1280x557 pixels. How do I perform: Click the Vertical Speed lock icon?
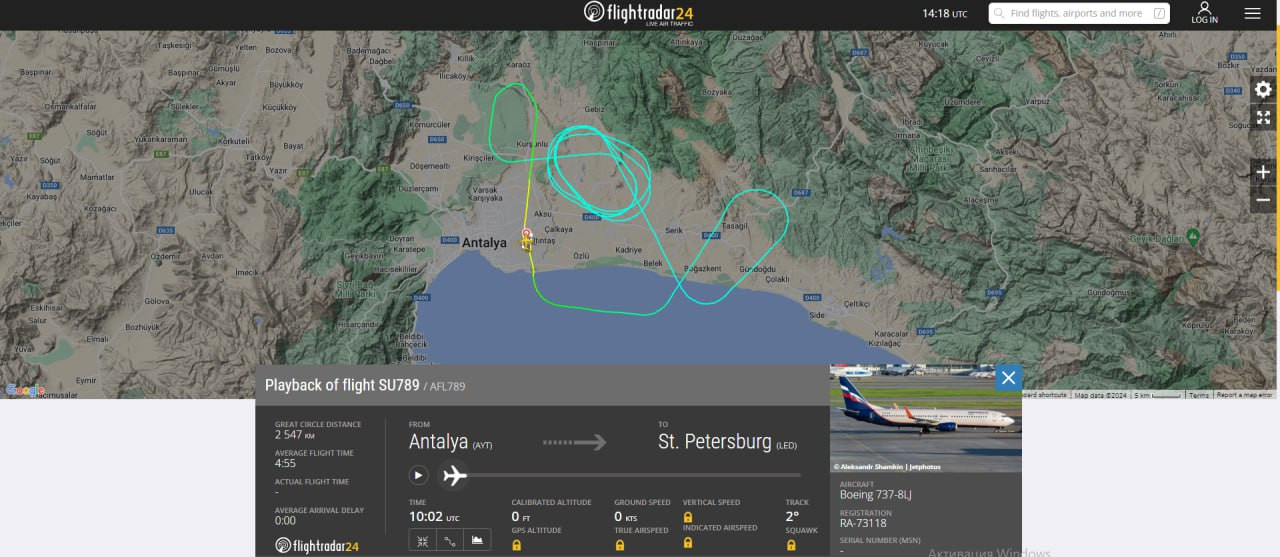click(688, 517)
